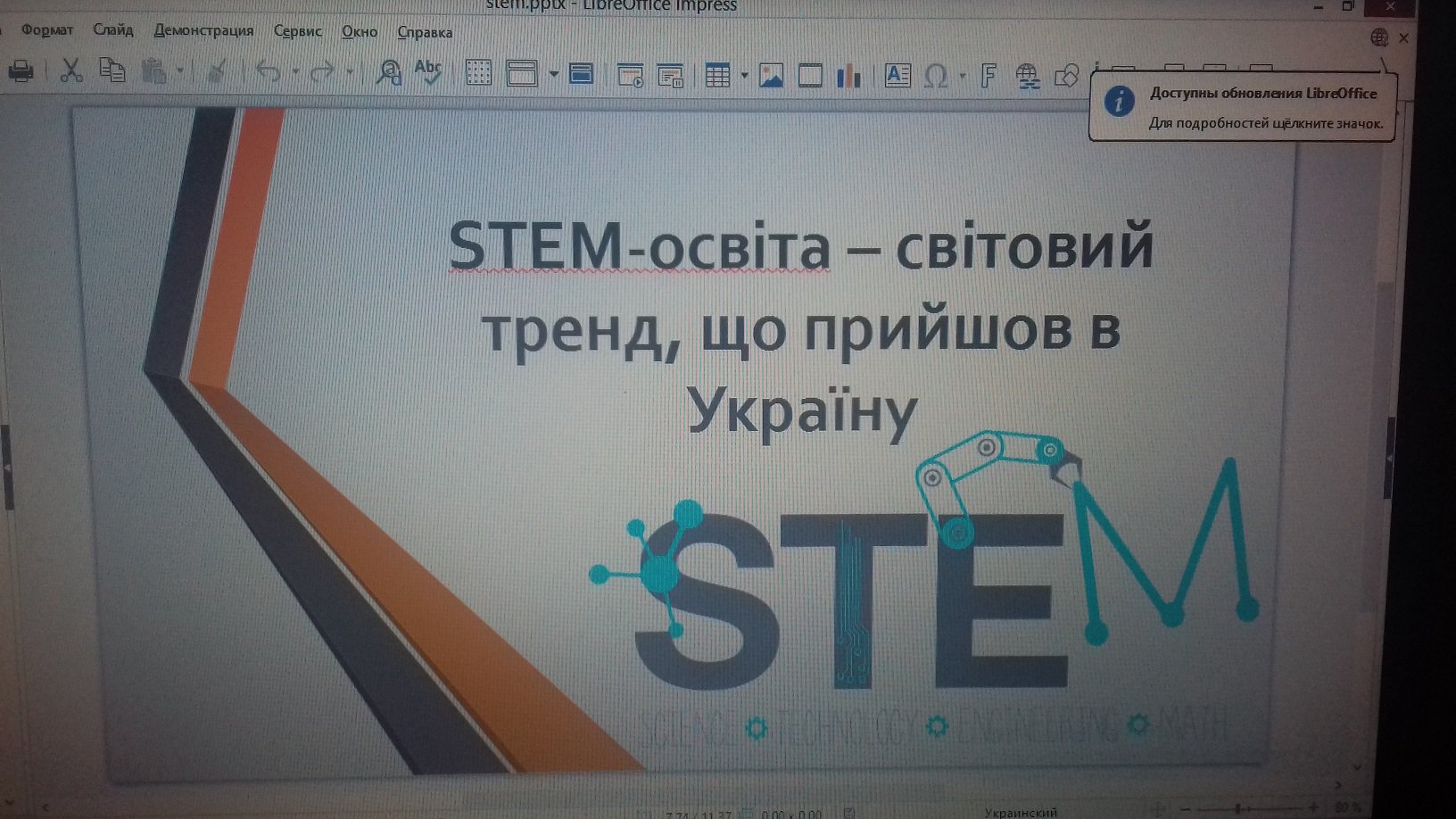Screen dimensions: 1456x819
Task: Open the table size dropdown arrow
Action: 744,76
